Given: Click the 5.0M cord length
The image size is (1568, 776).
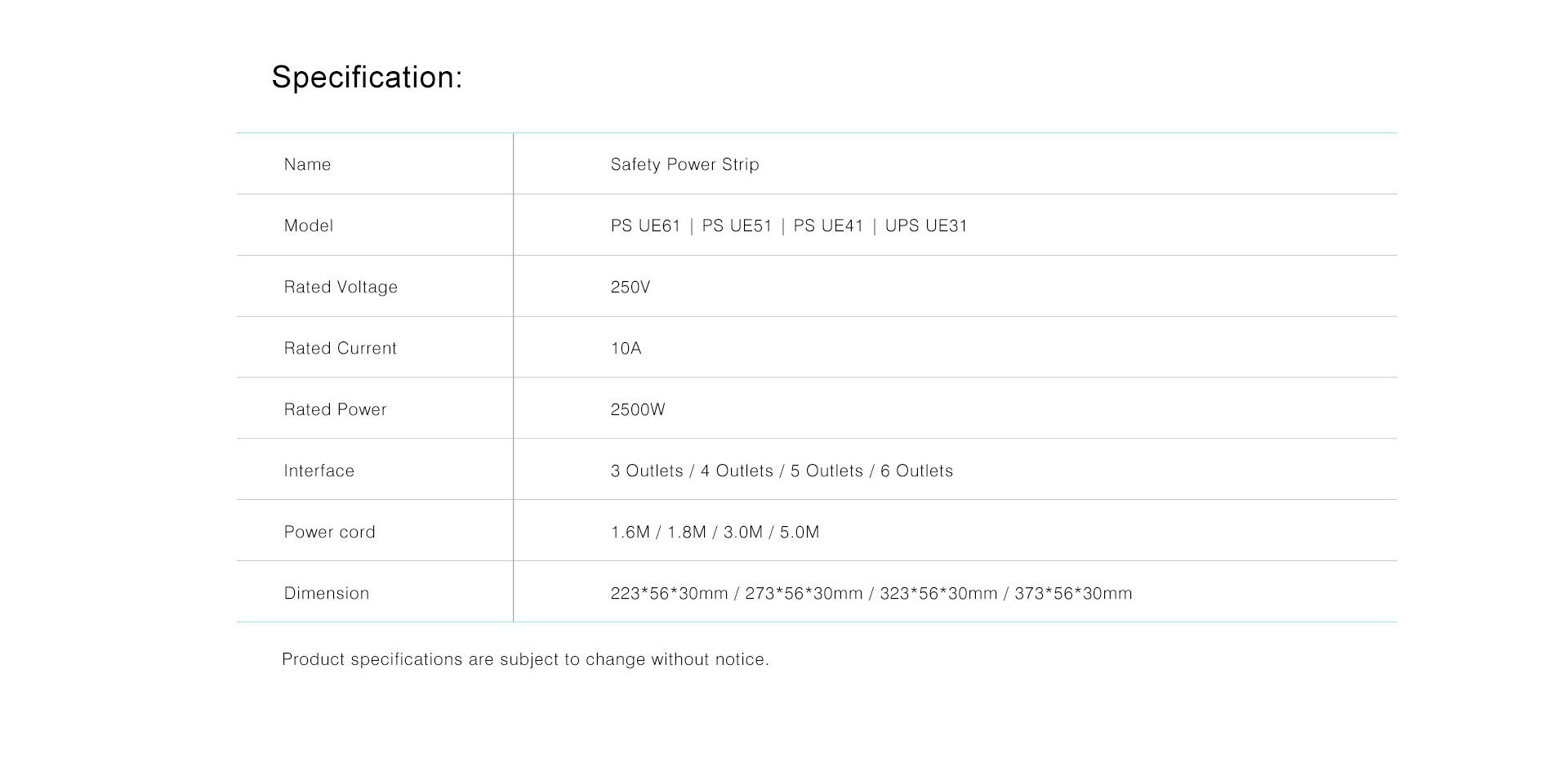Looking at the screenshot, I should (x=799, y=532).
